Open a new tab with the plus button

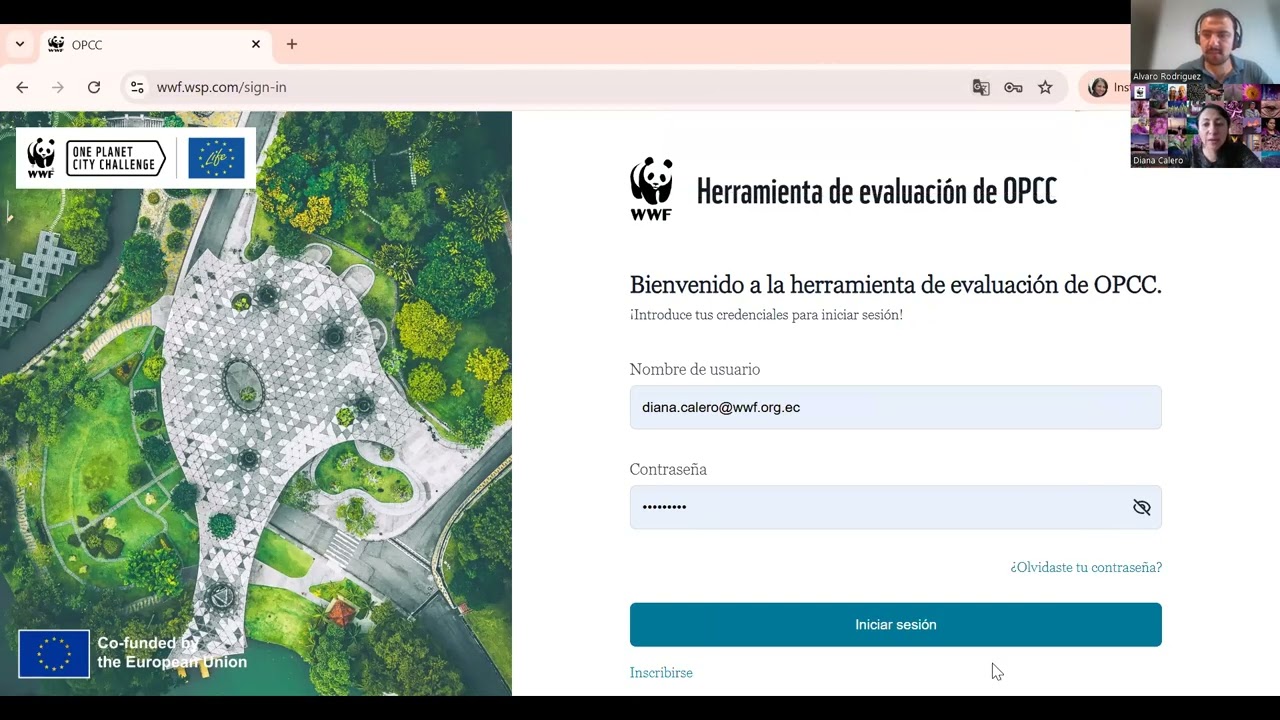coord(292,44)
